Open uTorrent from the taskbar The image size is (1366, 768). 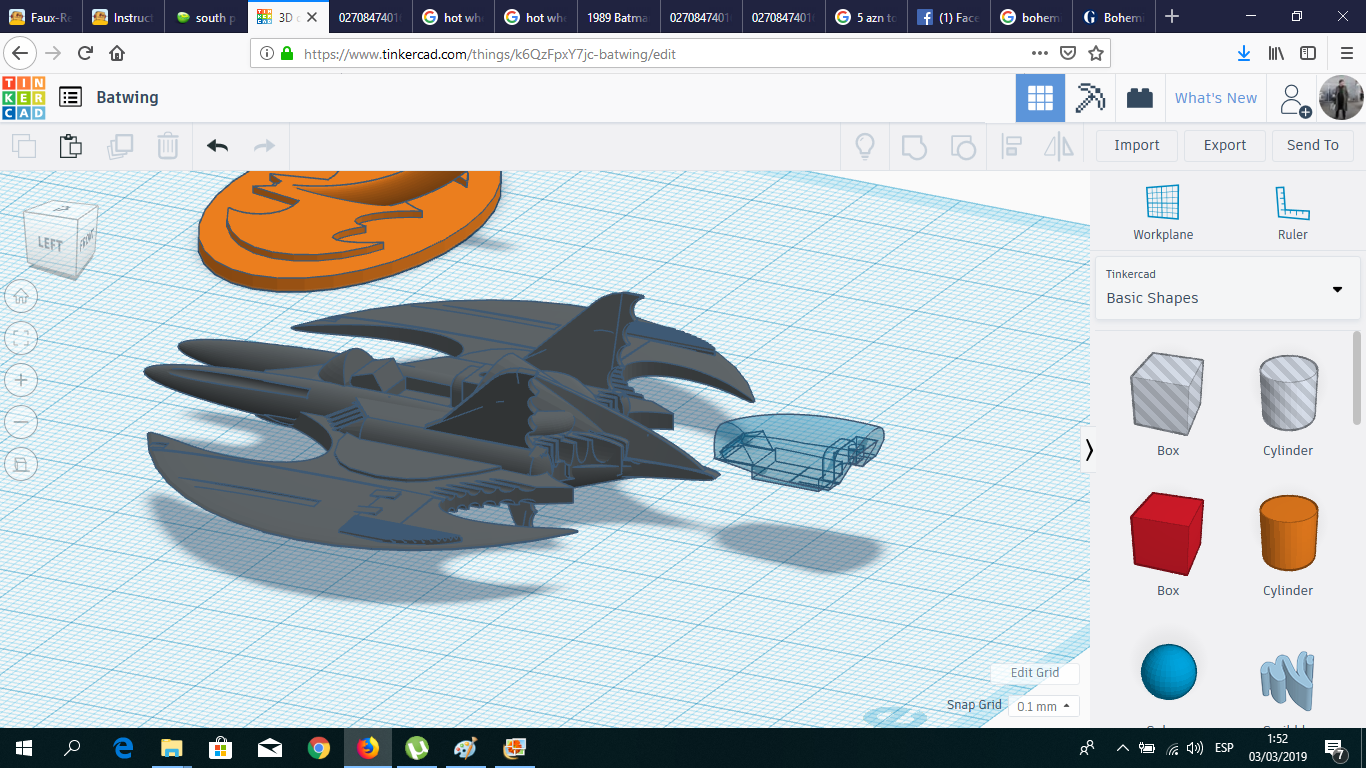[x=417, y=748]
